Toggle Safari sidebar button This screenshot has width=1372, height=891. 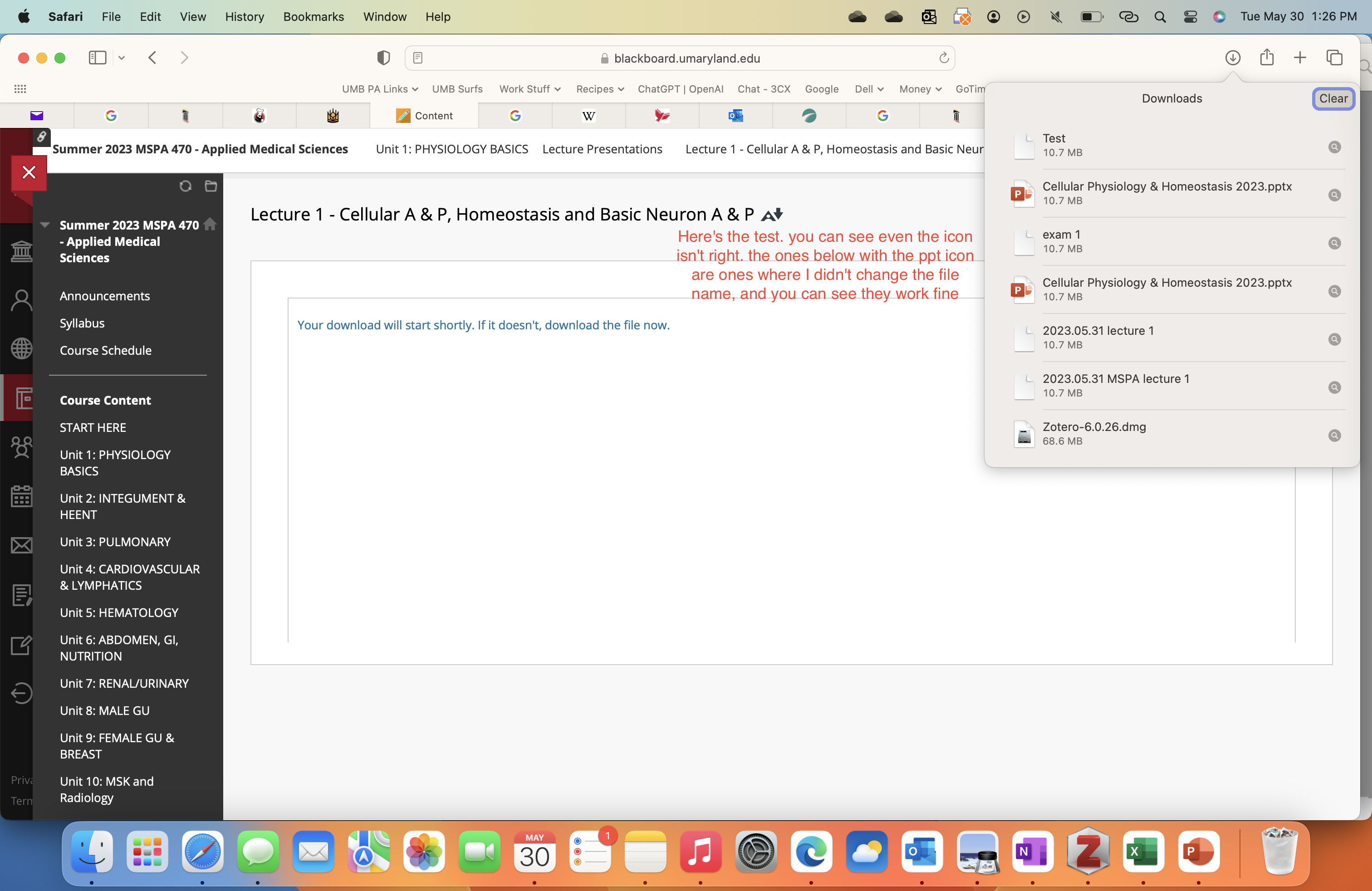coord(98,58)
